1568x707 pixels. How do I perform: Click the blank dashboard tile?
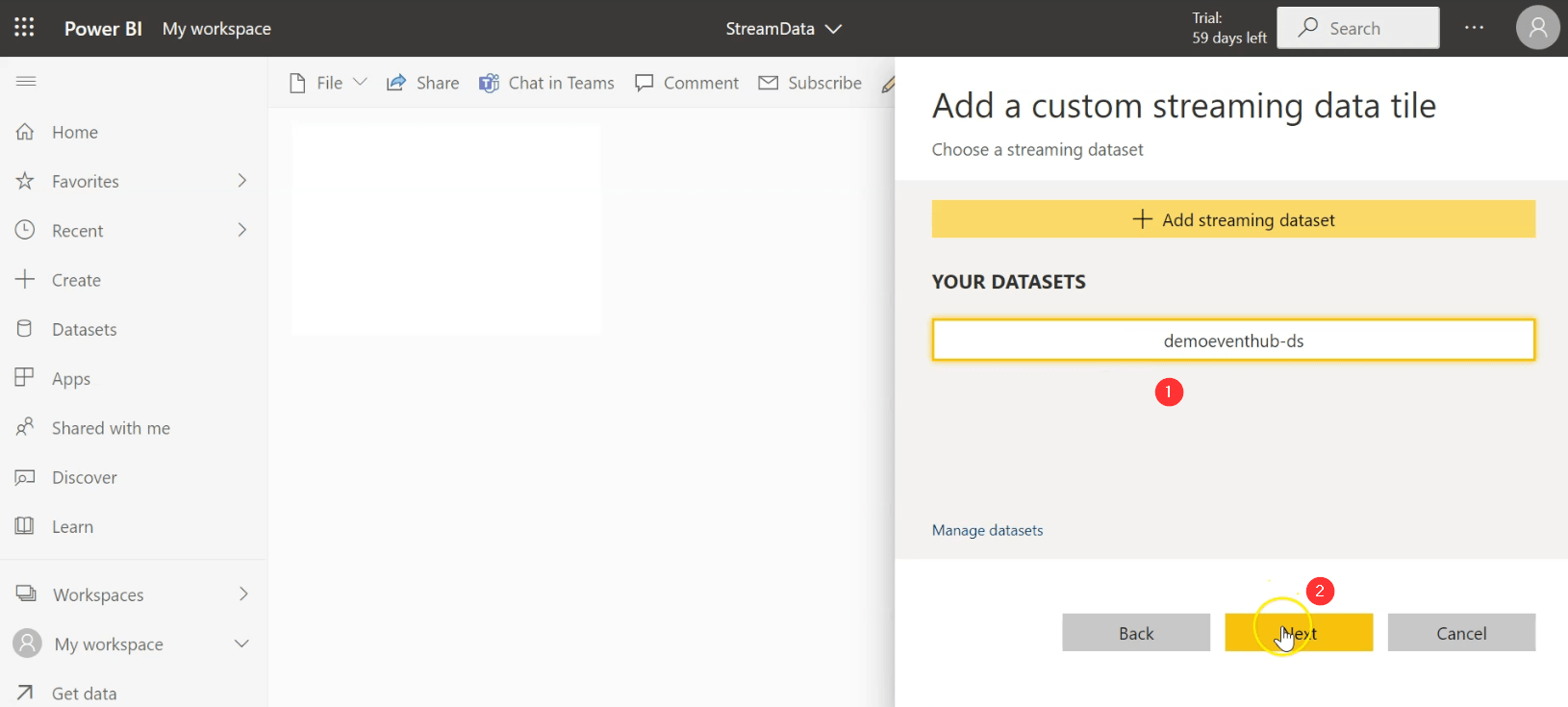[x=446, y=229]
